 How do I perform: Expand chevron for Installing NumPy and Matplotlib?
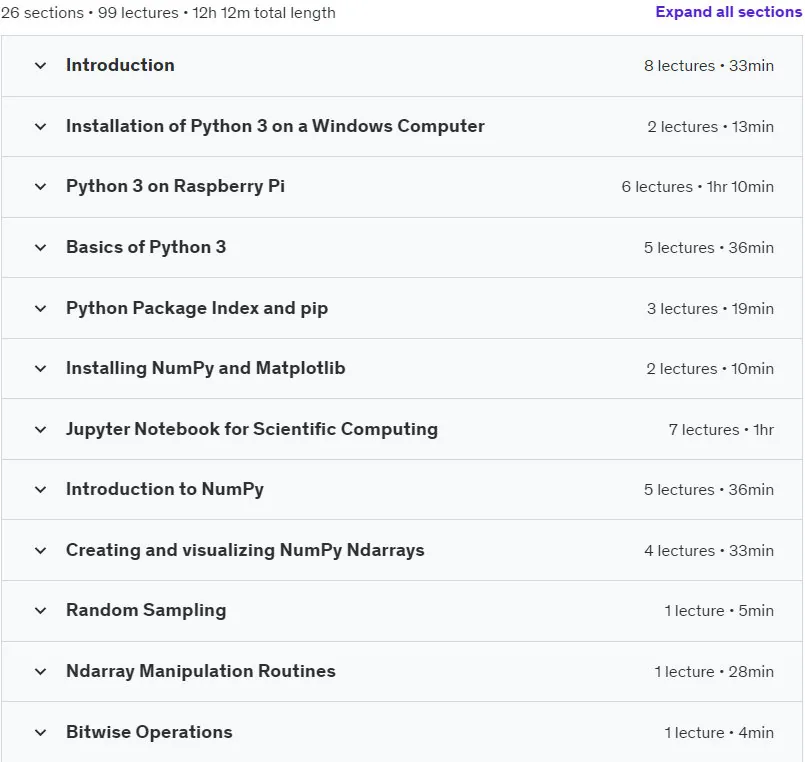coord(41,369)
